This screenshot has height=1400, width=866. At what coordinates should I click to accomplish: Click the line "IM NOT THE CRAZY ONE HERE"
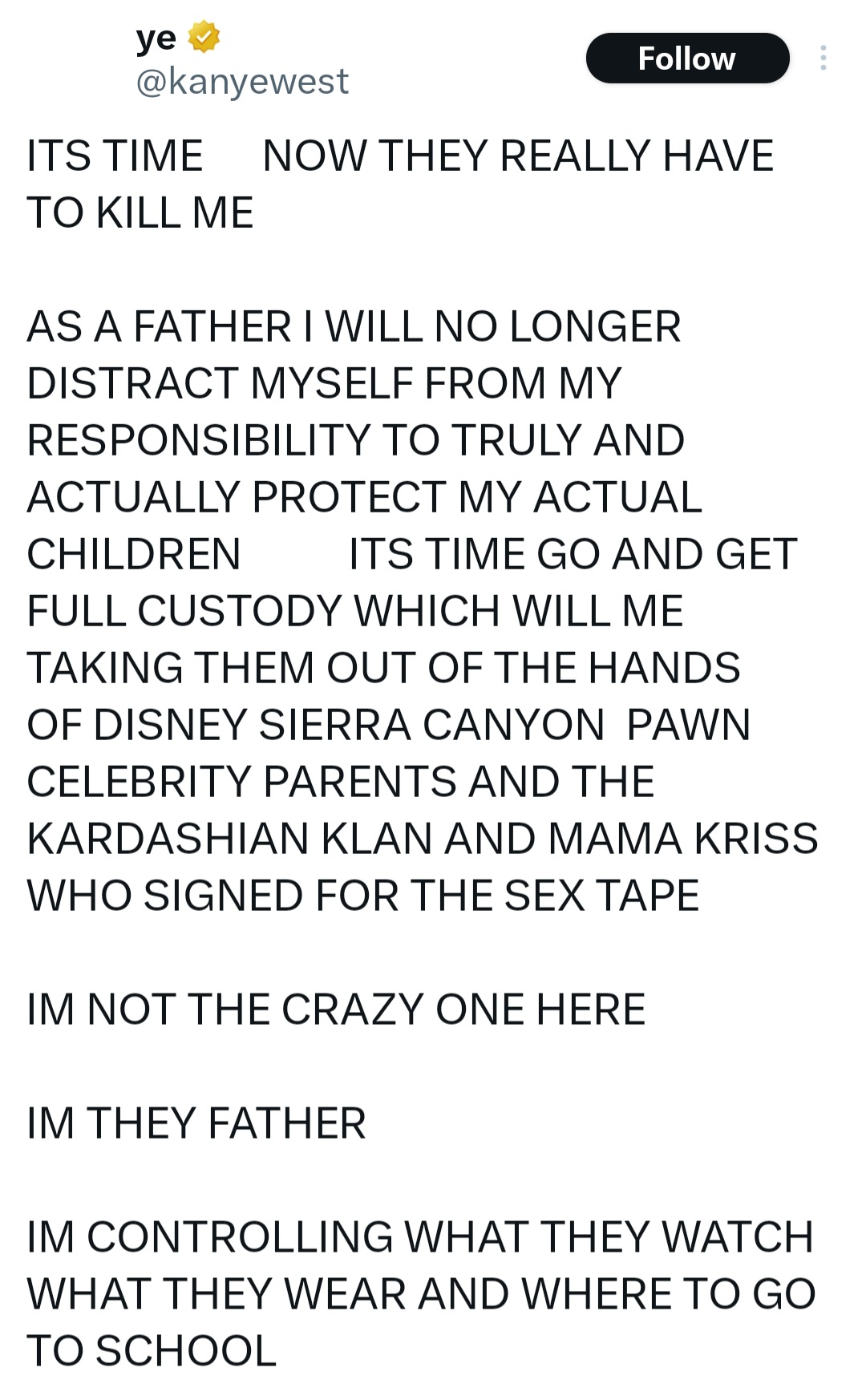tap(336, 1010)
